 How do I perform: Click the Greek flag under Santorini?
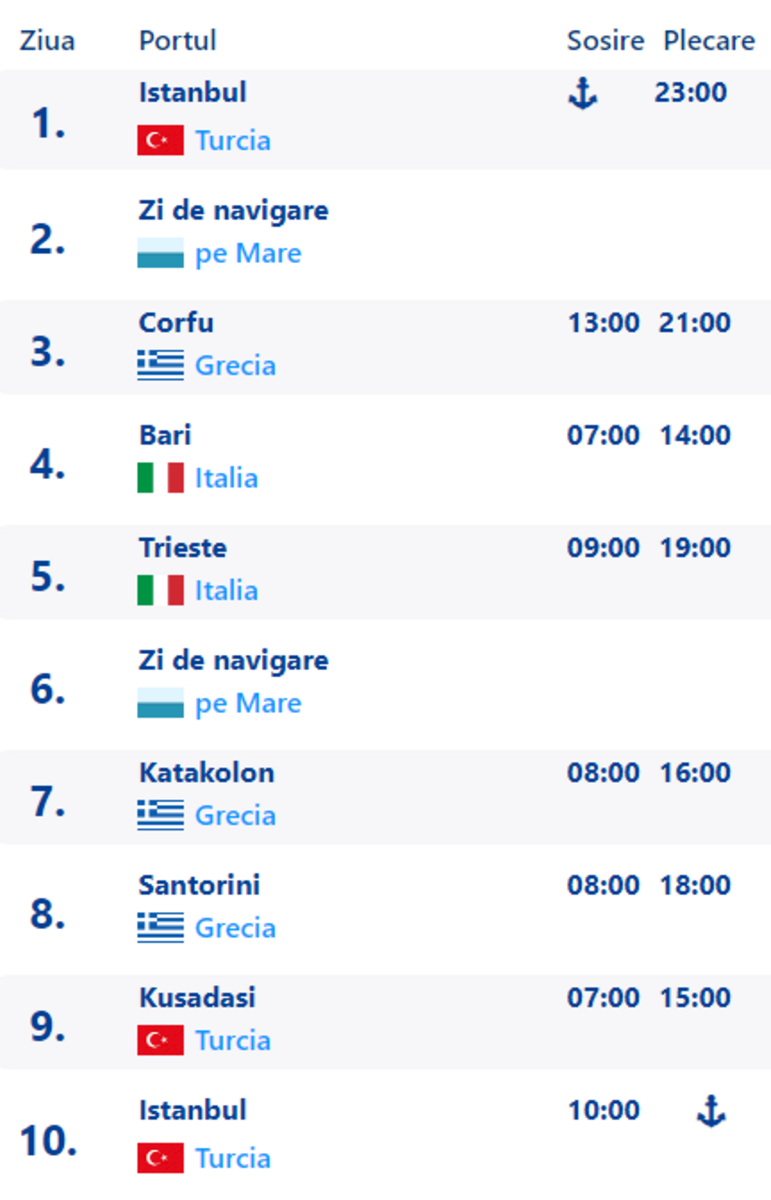click(160, 928)
